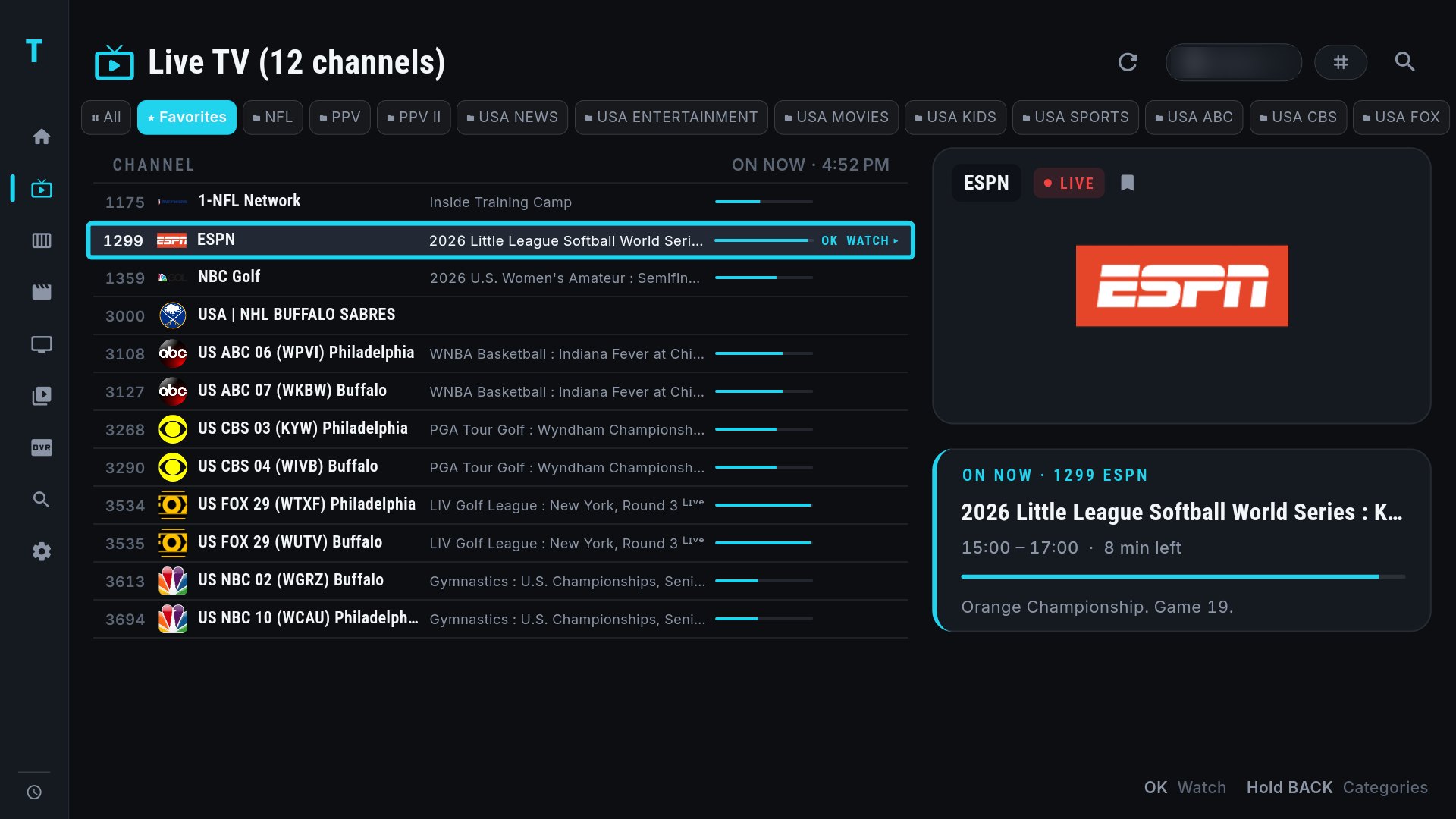Viewport: 1456px width, 819px height.
Task: Click the Inside Training Camp progress bar
Action: point(764,202)
